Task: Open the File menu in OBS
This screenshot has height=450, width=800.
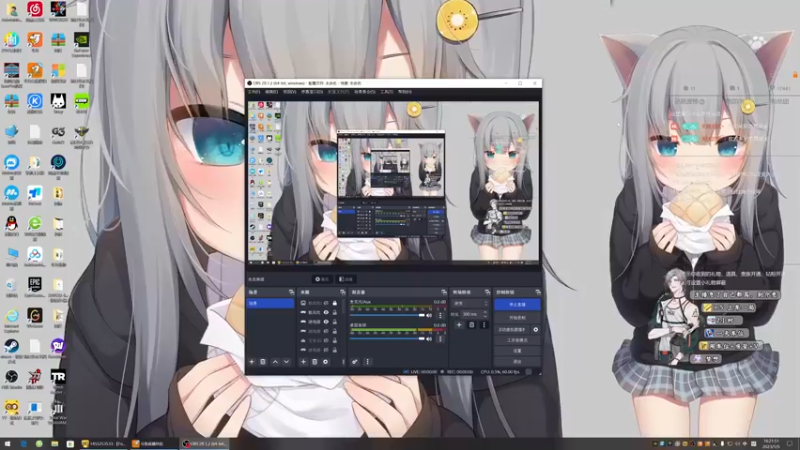Action: (254, 92)
